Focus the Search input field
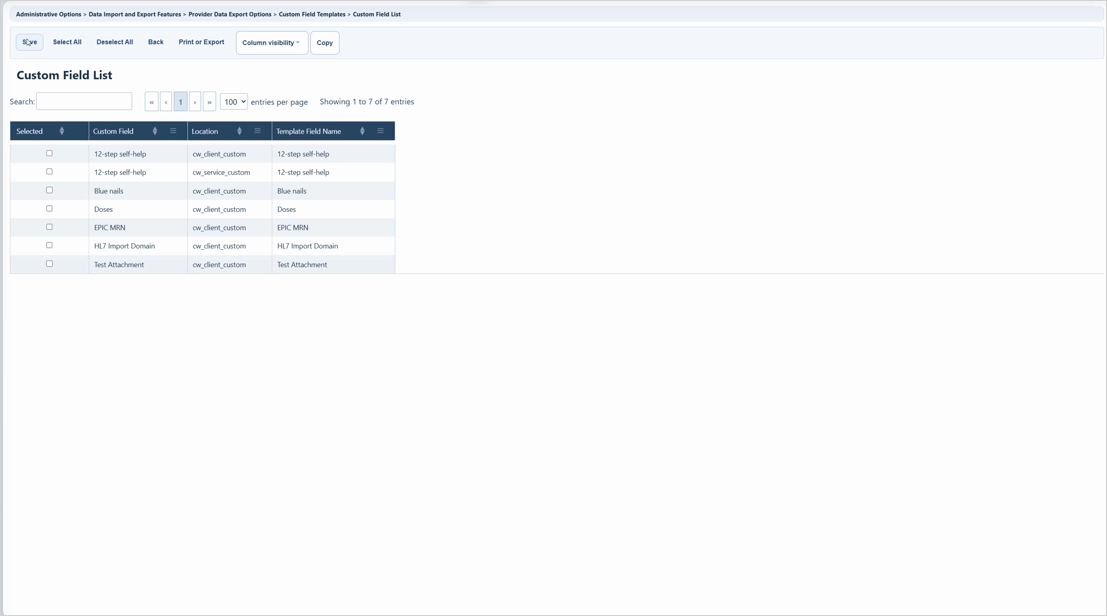Image resolution: width=1107 pixels, height=616 pixels. coord(84,101)
